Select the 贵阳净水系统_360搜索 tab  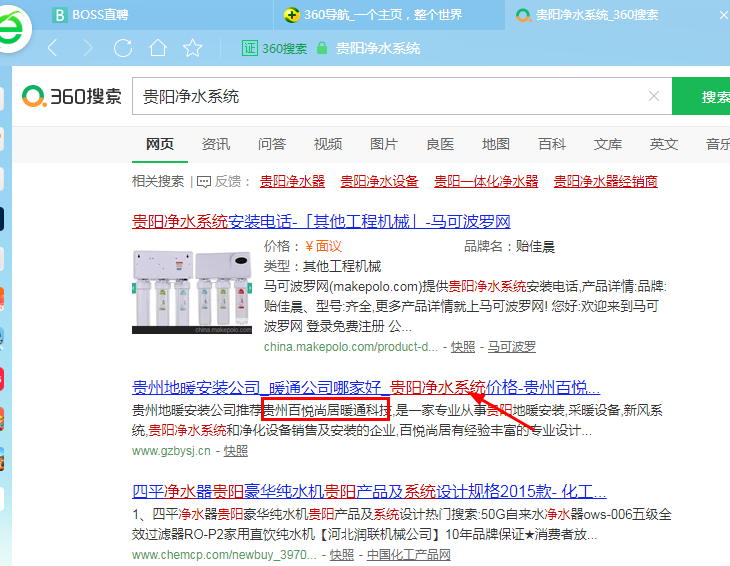point(588,15)
